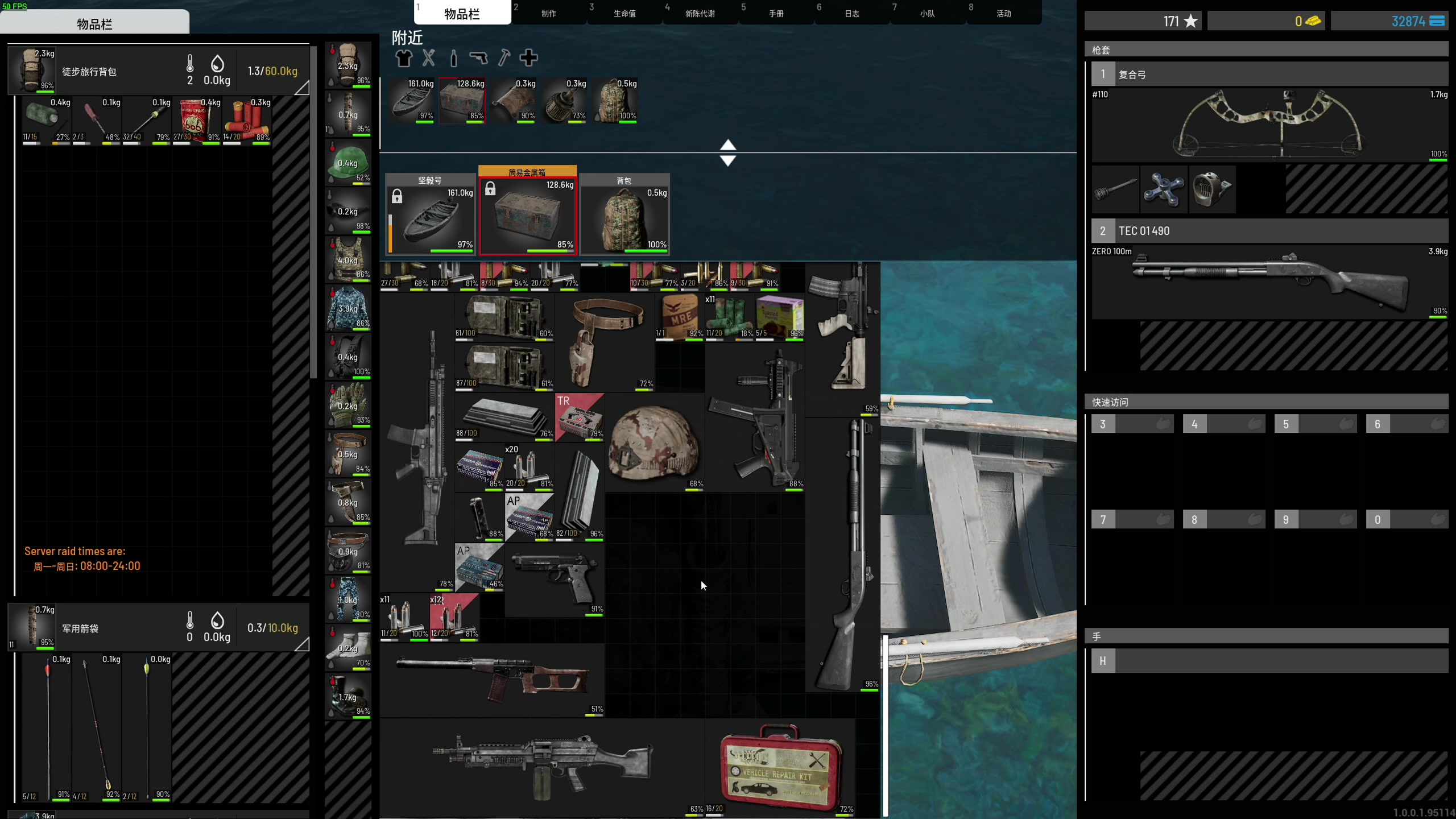Select the hammer filter icon
The width and height of the screenshot is (1456, 819).
tap(504, 57)
